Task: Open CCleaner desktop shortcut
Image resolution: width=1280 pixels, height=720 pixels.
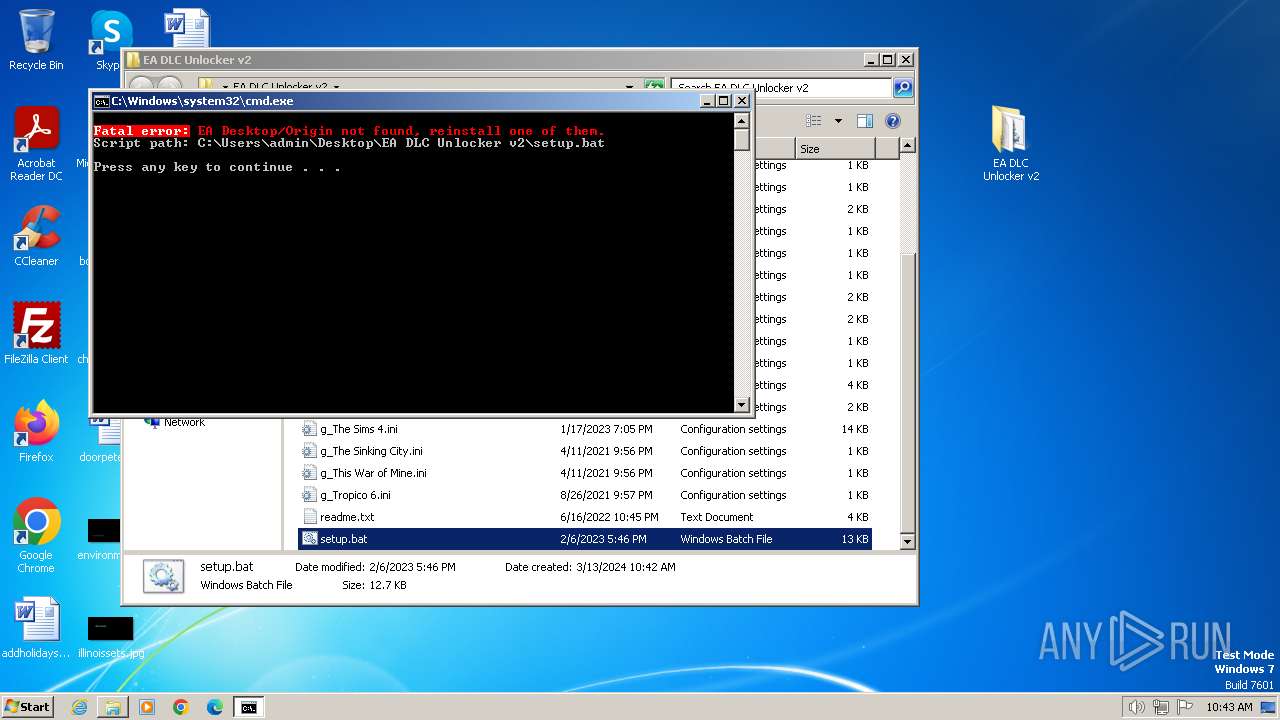Action: tap(36, 236)
